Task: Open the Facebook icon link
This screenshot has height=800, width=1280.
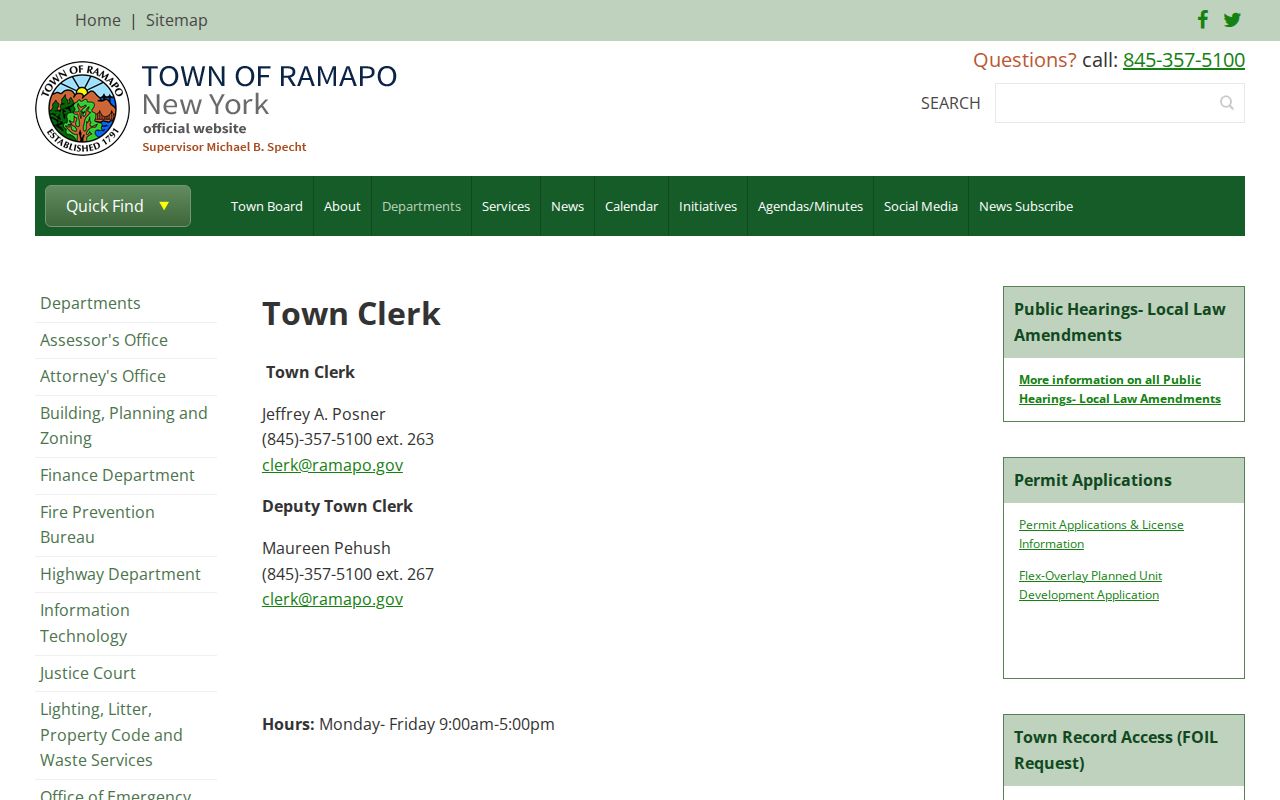Action: point(1203,20)
